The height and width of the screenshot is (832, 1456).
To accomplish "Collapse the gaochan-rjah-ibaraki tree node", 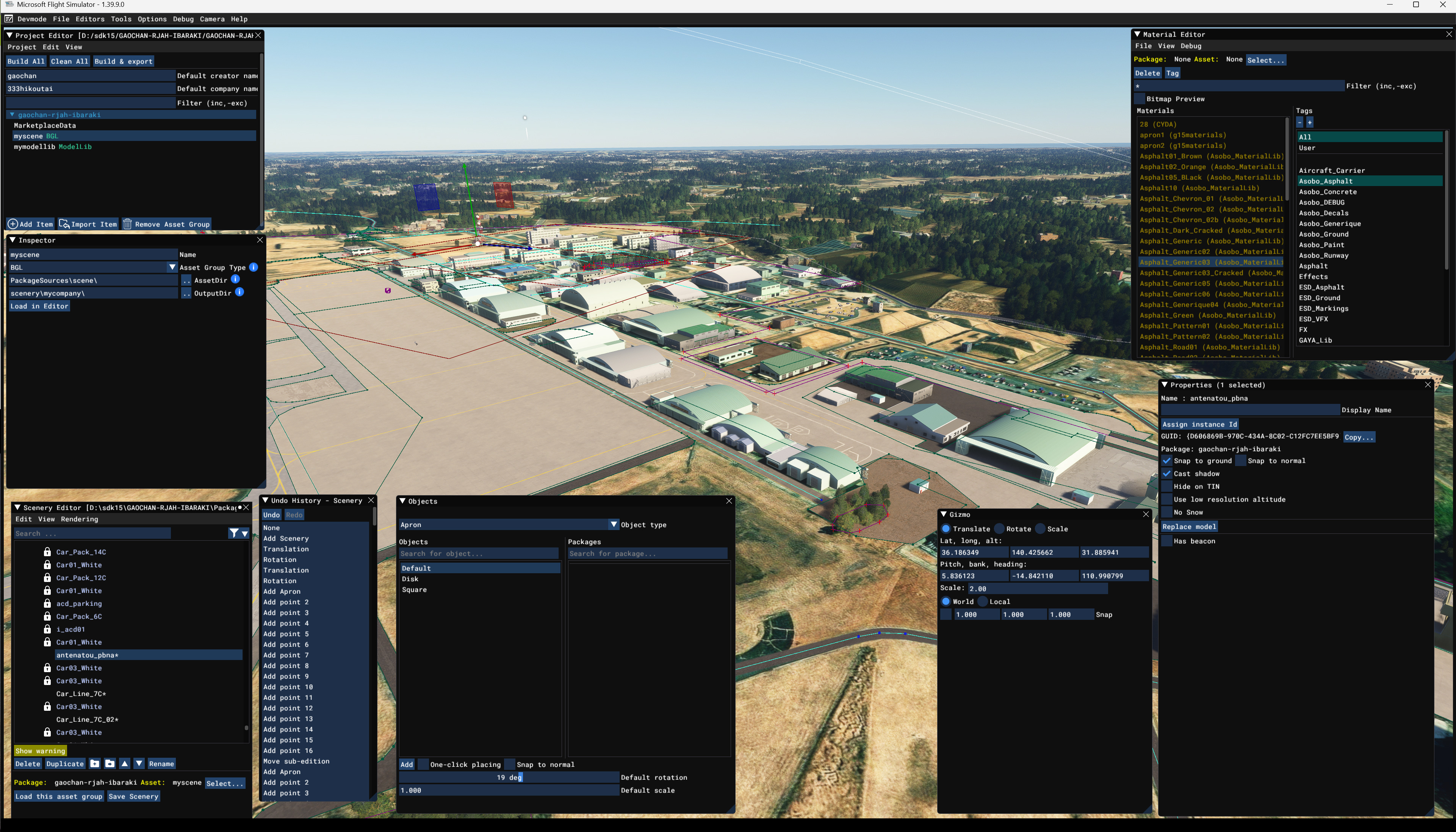I will click(12, 114).
